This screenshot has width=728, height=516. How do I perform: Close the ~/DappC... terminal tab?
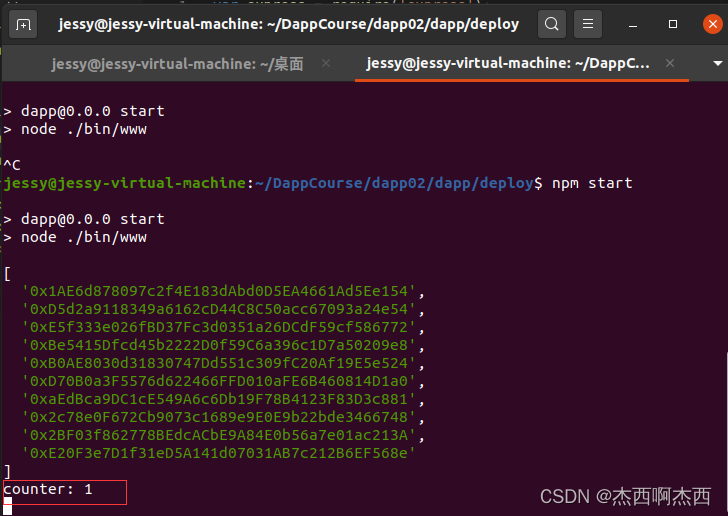click(670, 63)
